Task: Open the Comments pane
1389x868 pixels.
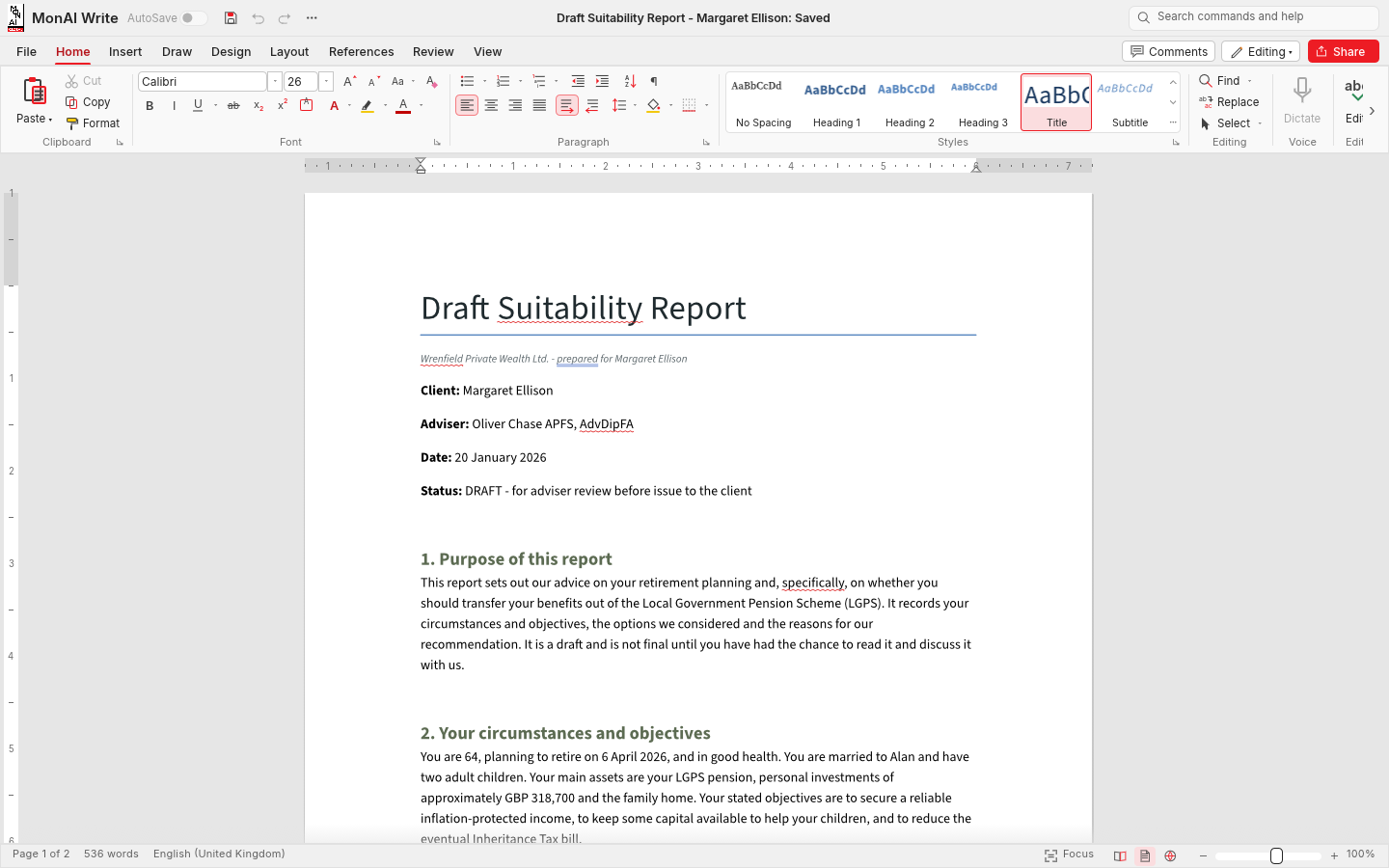Action: tap(1168, 52)
